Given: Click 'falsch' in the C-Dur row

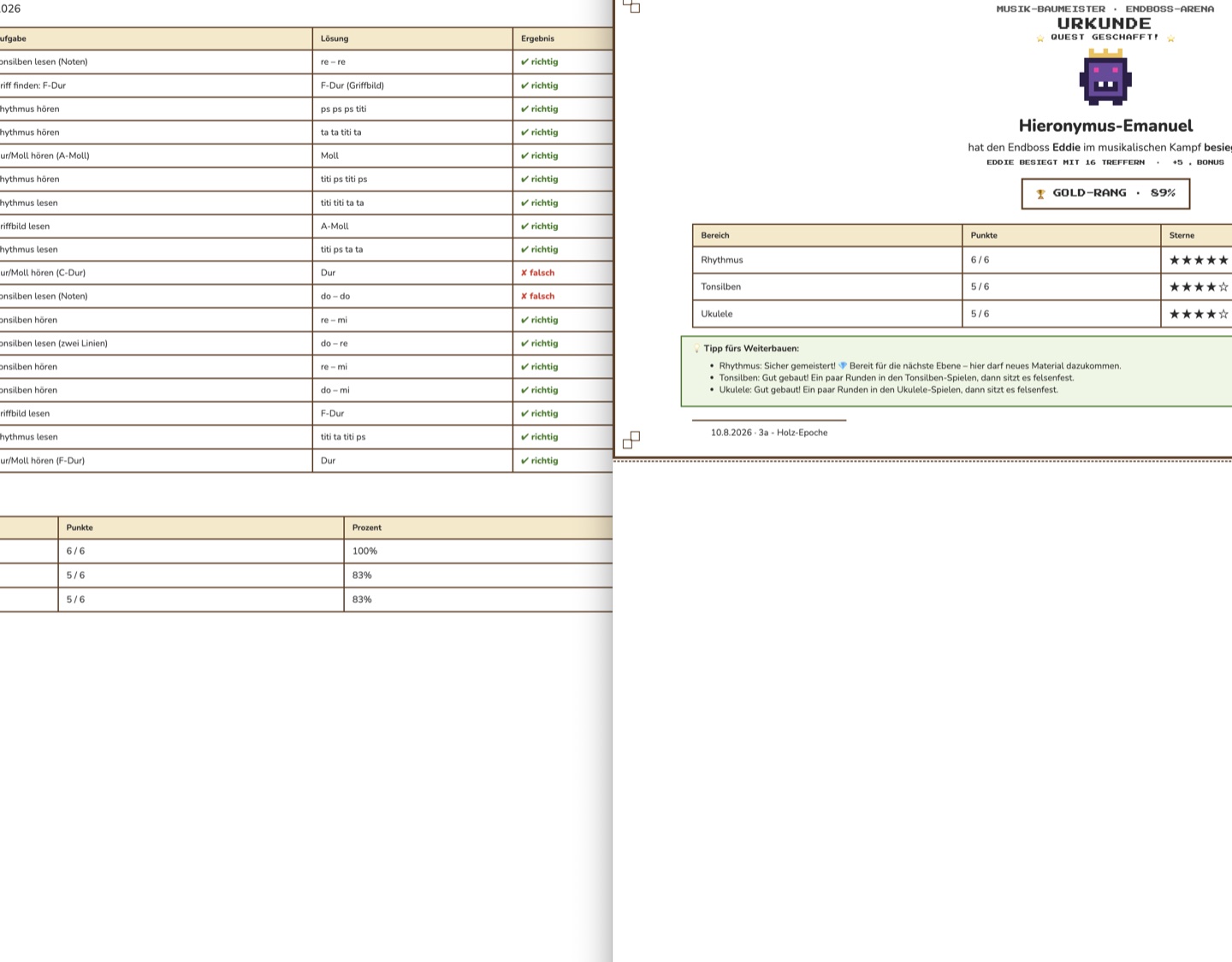Looking at the screenshot, I should click(x=538, y=273).
